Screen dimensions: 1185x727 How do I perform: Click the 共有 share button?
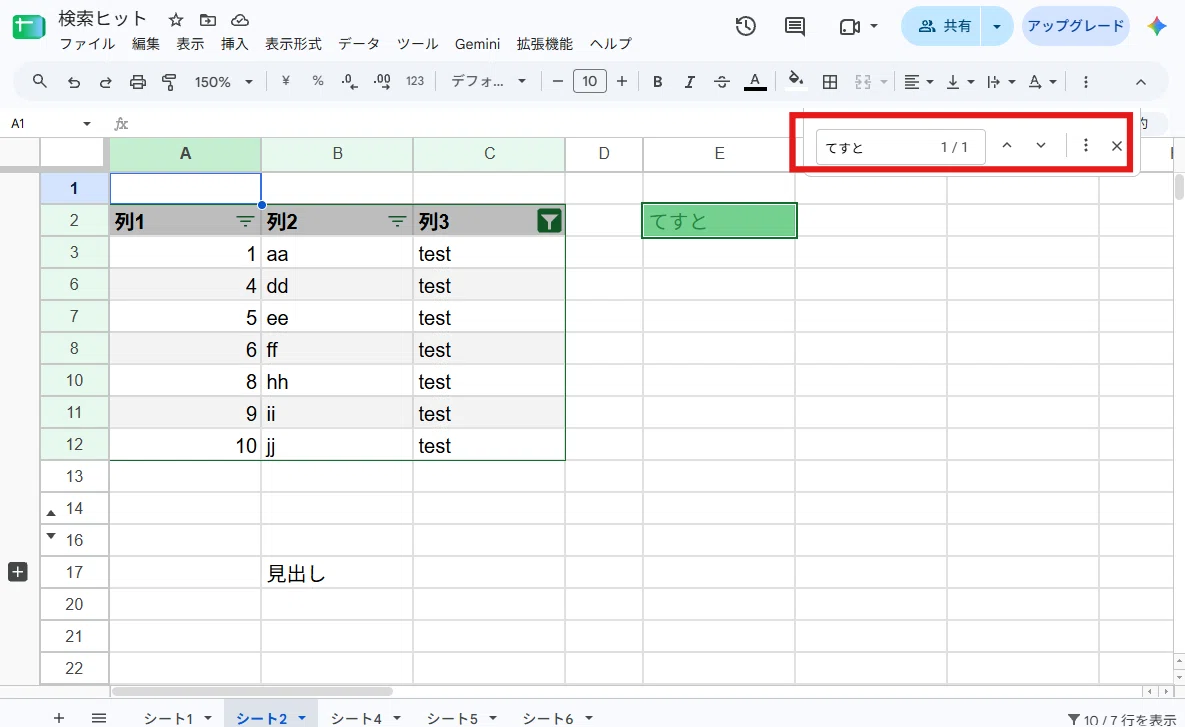[942, 26]
